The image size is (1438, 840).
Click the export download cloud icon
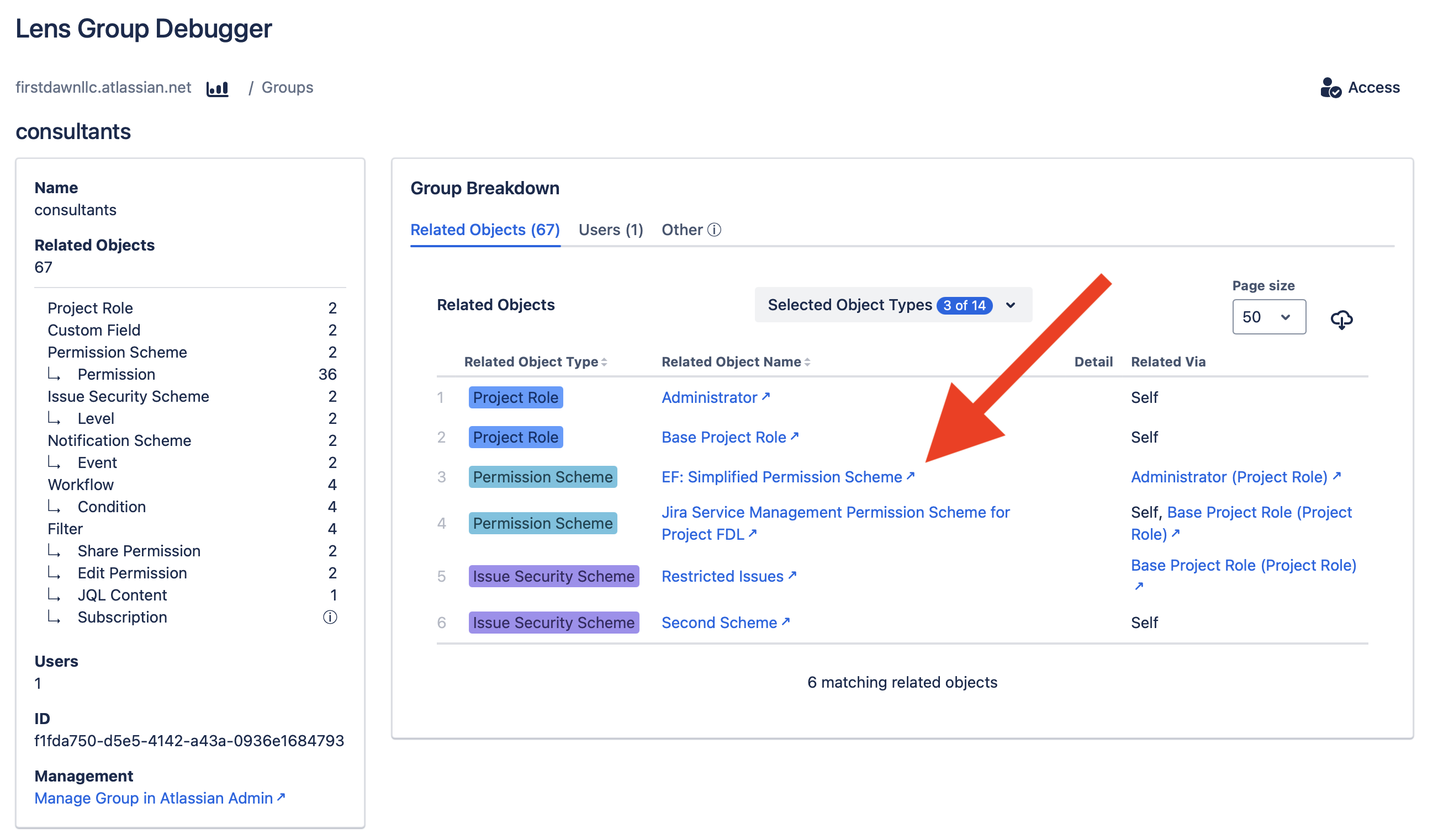pyautogui.click(x=1341, y=319)
